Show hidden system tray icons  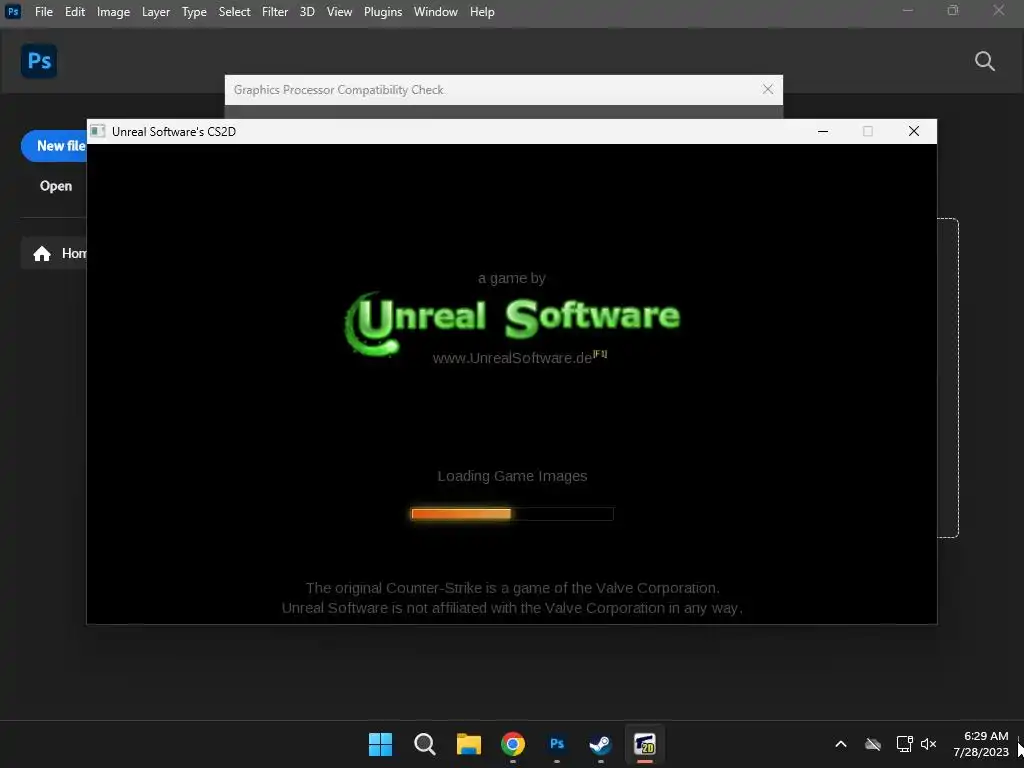pyautogui.click(x=841, y=744)
